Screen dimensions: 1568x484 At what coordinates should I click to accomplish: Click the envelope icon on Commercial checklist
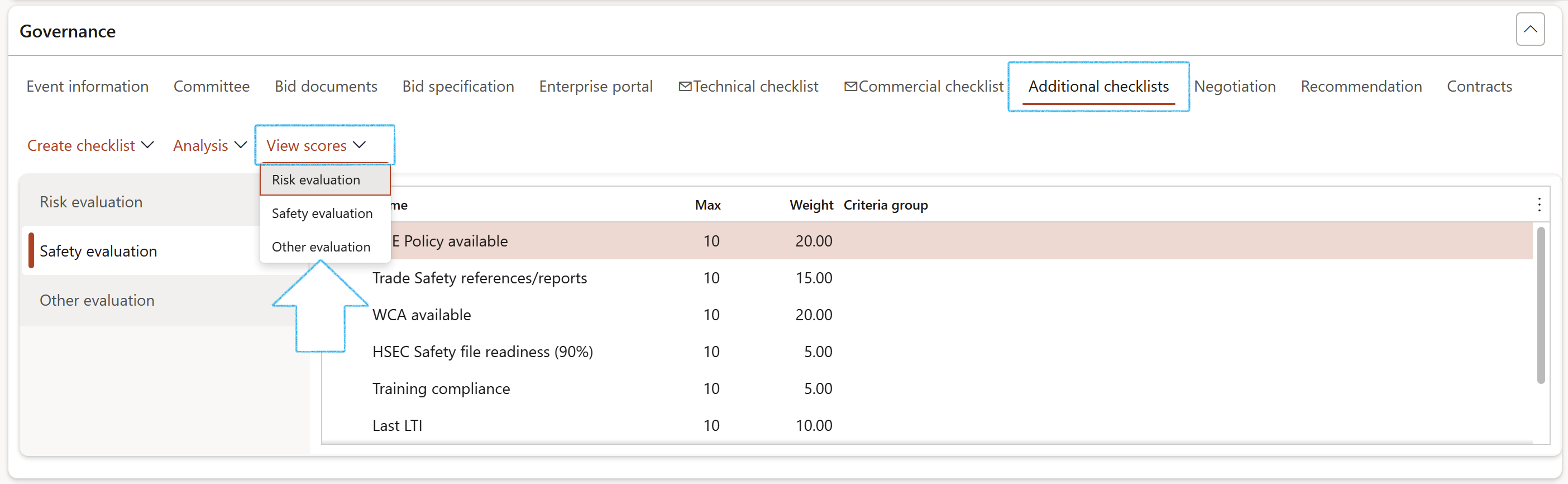pyautogui.click(x=850, y=87)
